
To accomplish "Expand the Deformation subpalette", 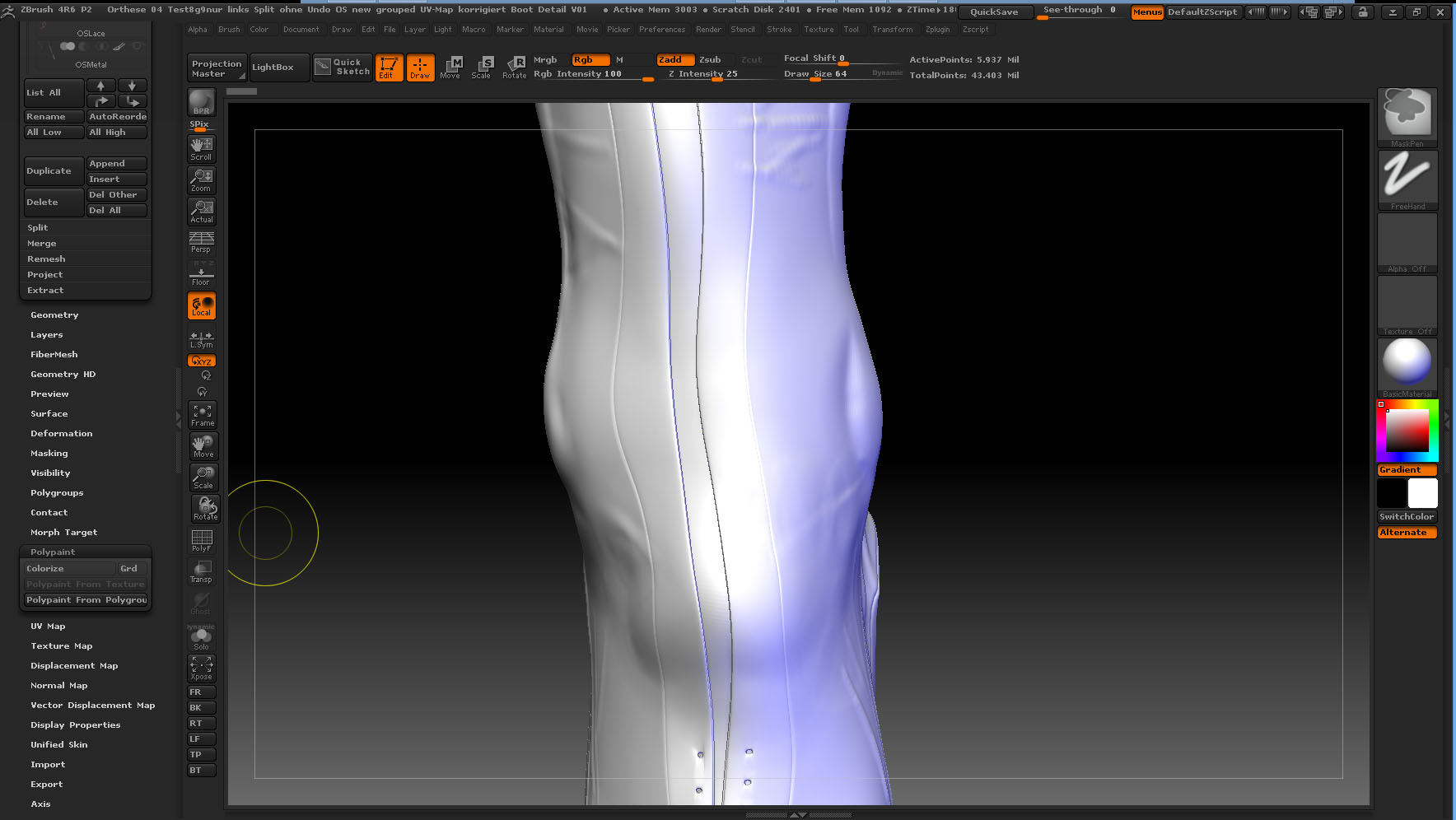I will (62, 434).
